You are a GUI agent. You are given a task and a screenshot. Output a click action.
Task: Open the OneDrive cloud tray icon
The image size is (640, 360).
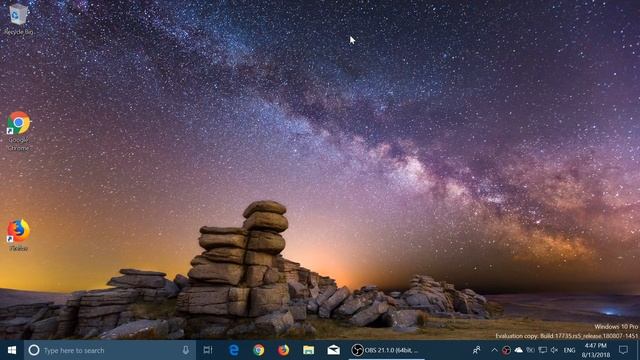coord(518,350)
